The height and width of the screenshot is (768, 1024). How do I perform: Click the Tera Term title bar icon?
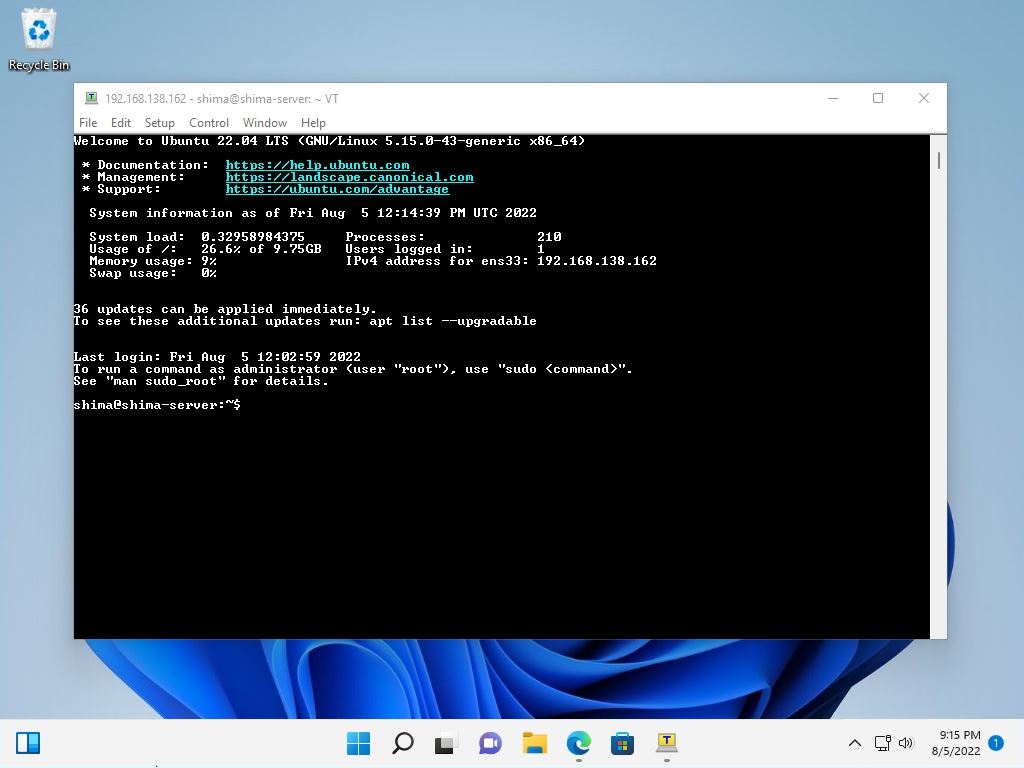pyautogui.click(x=91, y=98)
